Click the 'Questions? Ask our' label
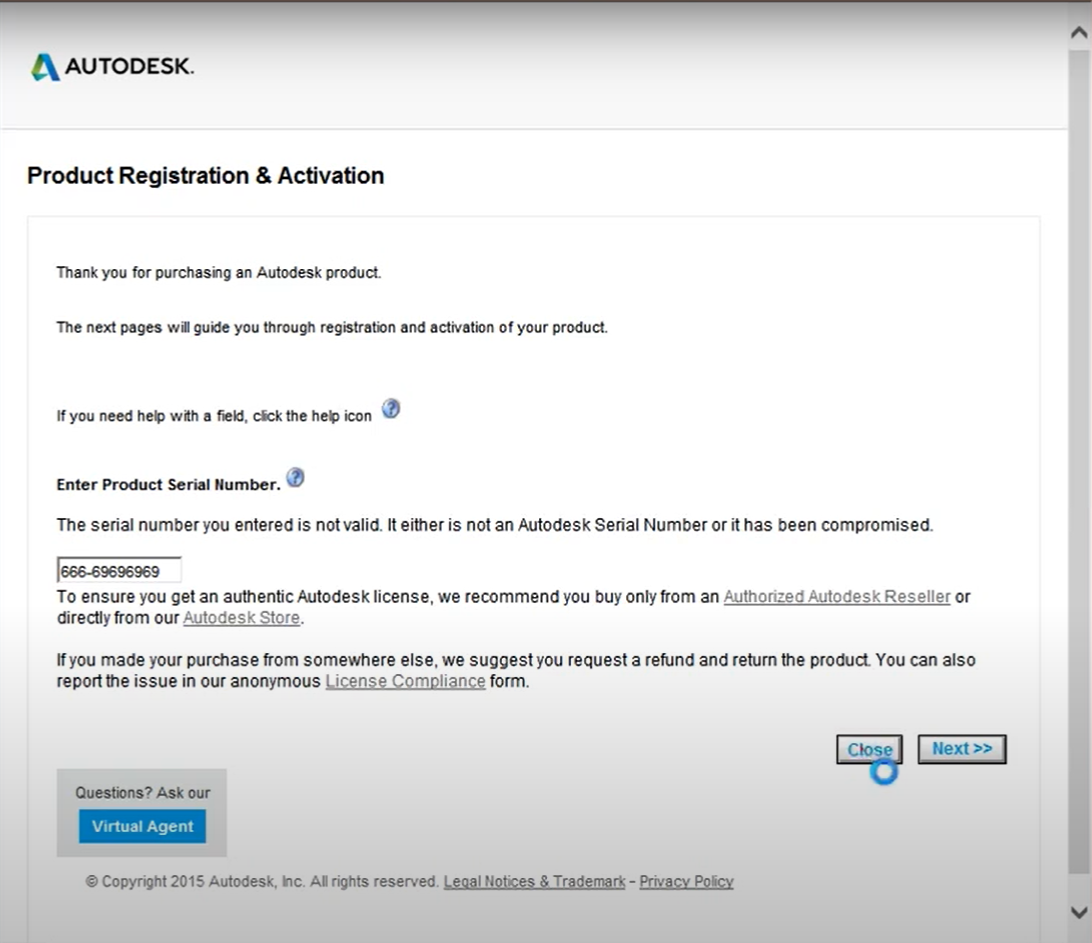This screenshot has height=943, width=1092. point(142,793)
